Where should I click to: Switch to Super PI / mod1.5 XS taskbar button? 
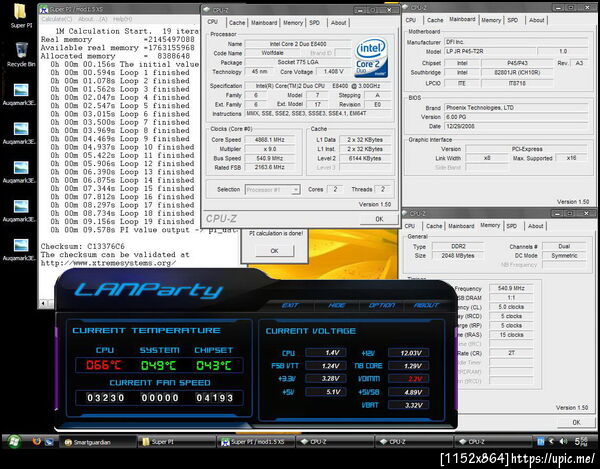[256, 442]
